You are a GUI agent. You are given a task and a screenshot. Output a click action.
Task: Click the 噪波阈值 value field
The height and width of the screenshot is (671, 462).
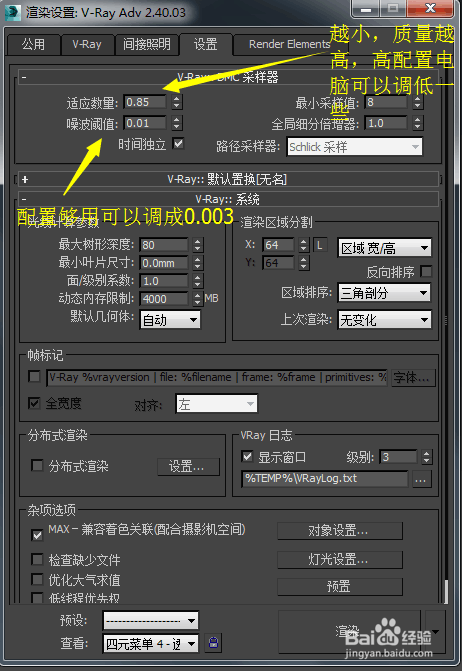(145, 123)
